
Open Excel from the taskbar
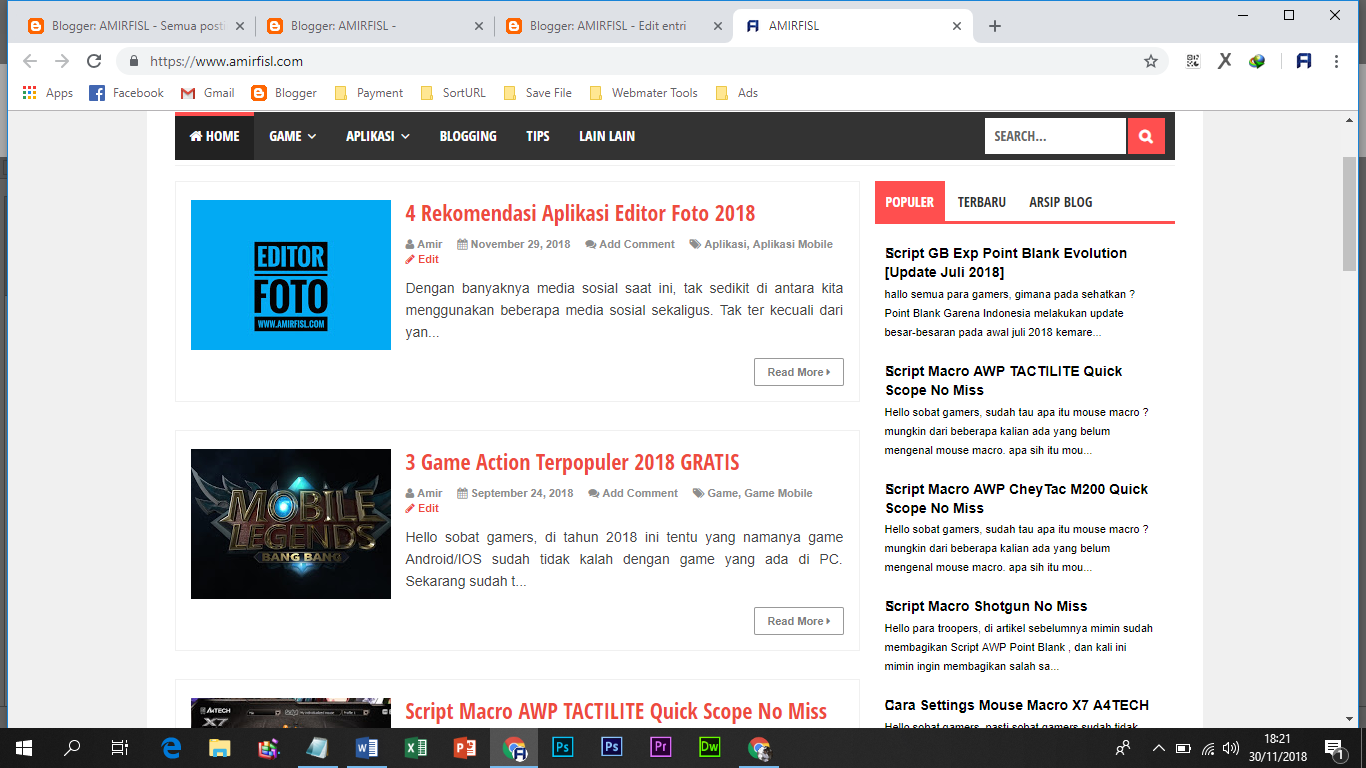[x=416, y=747]
